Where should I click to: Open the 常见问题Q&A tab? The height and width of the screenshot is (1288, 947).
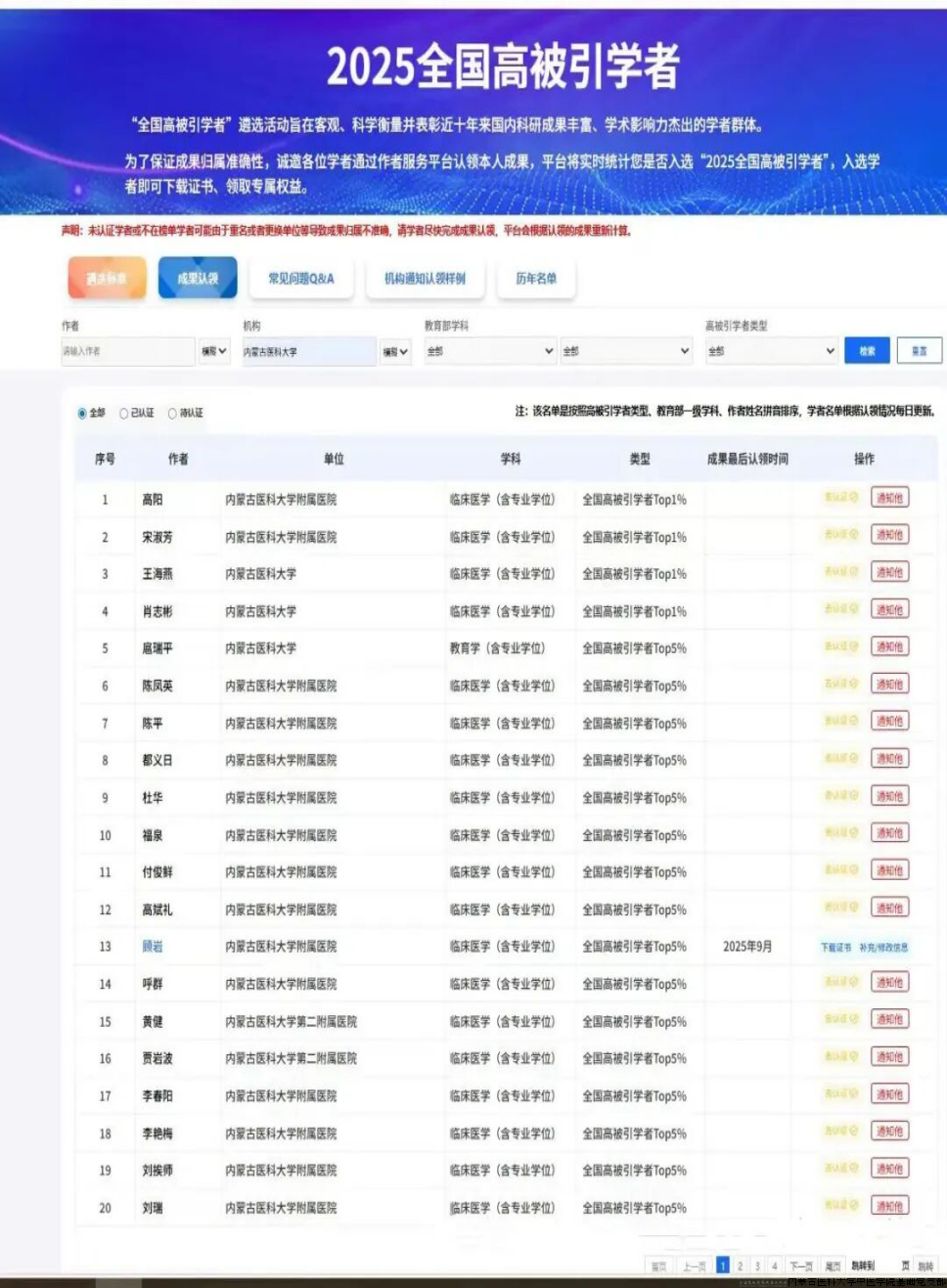[x=301, y=279]
